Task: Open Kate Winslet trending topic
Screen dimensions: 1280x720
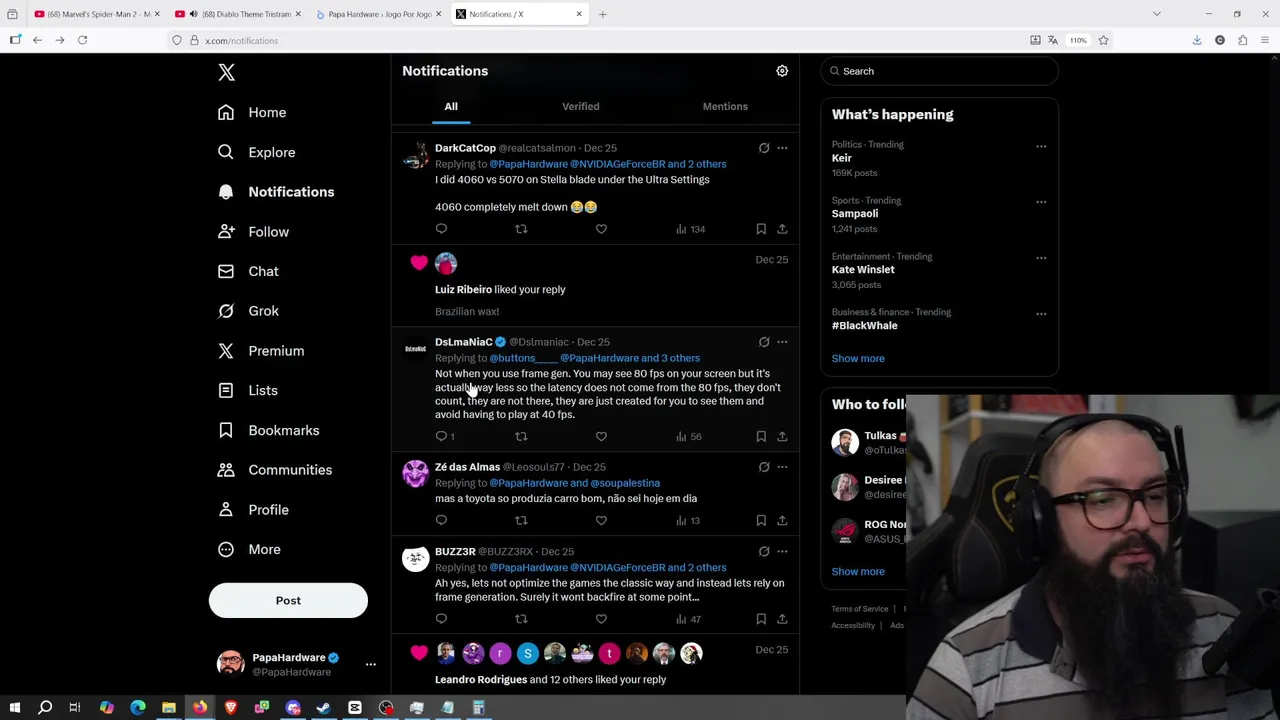Action: point(863,270)
